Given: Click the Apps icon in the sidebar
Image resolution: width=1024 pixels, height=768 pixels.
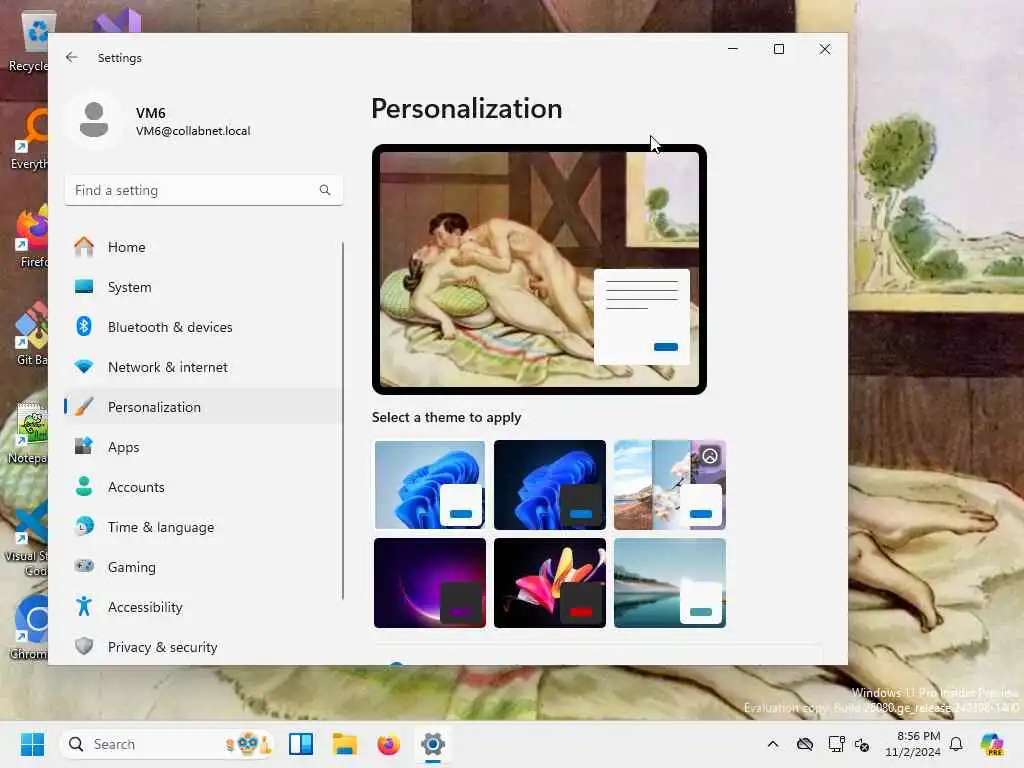Looking at the screenshot, I should point(84,447).
